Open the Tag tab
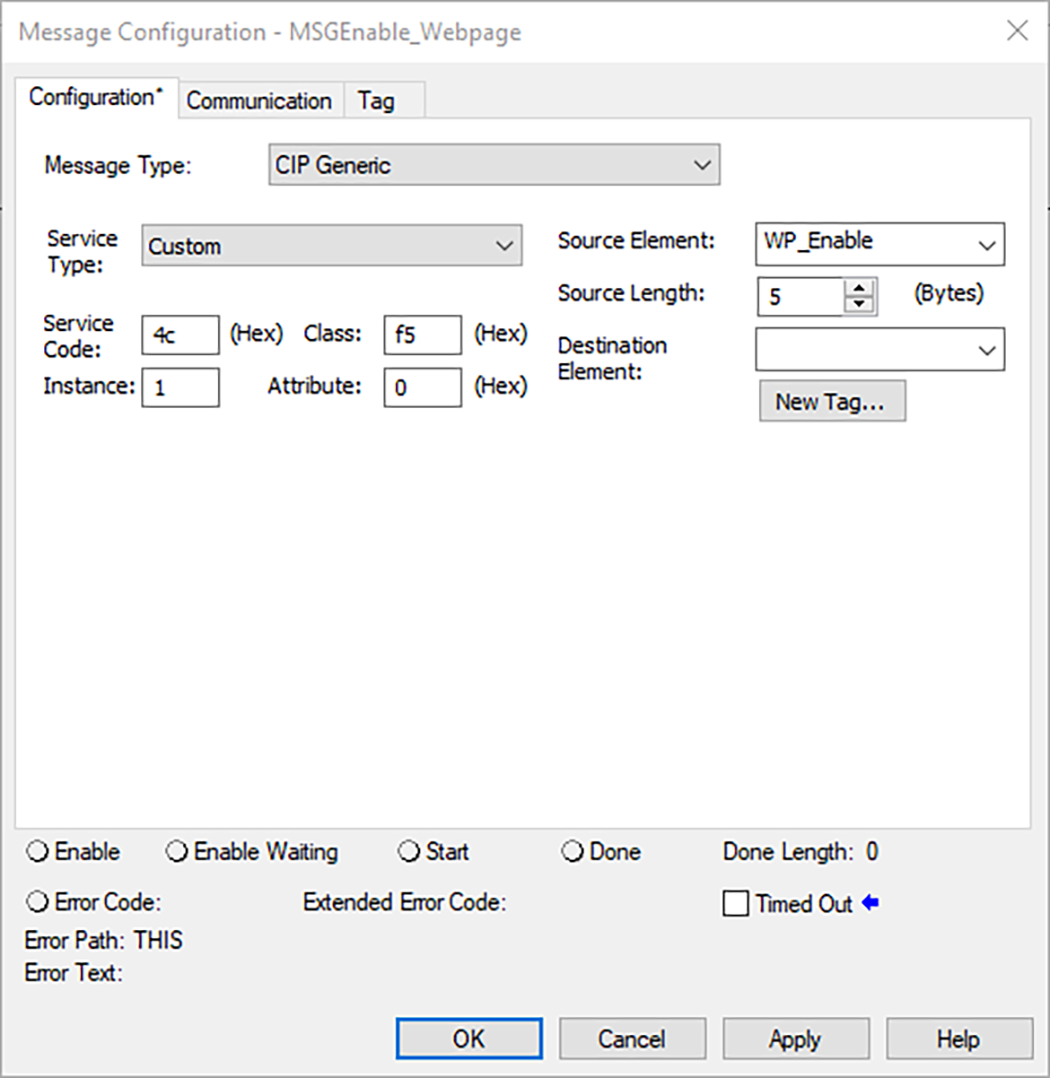The image size is (1050, 1078). point(376,101)
